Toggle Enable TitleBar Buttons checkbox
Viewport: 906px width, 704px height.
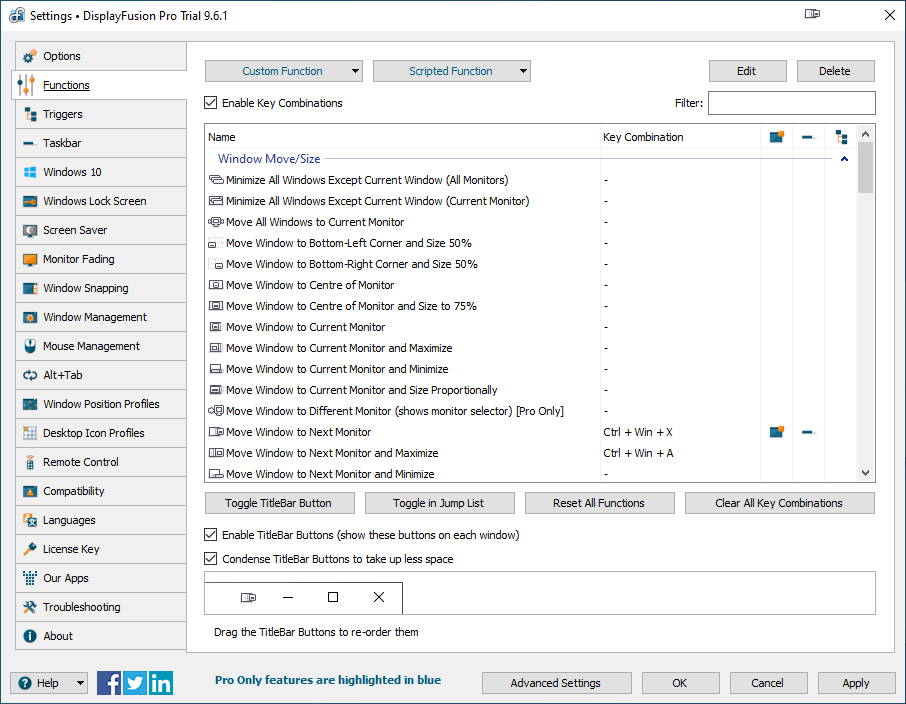pos(211,535)
